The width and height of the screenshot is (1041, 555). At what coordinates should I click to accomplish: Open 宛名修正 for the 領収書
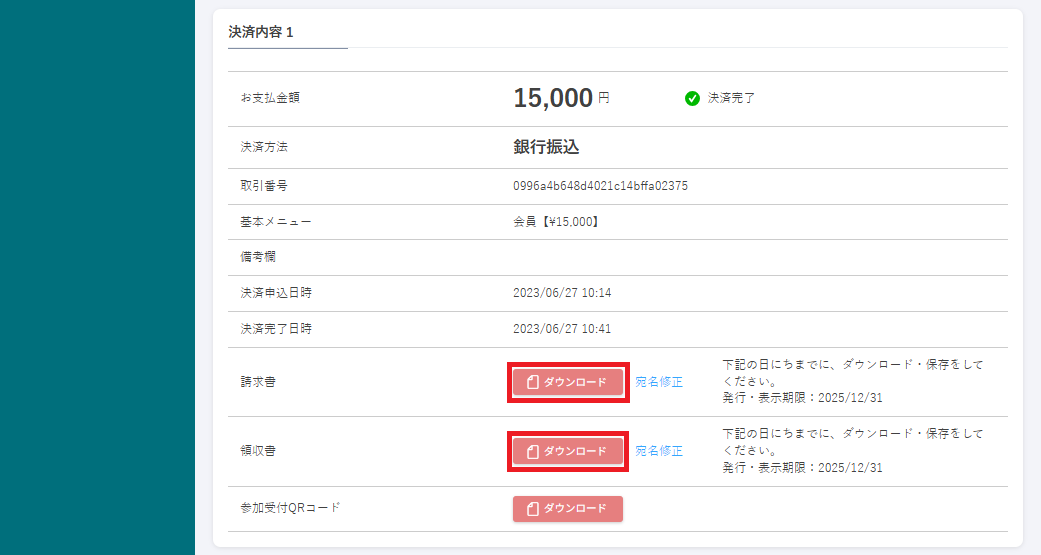click(x=659, y=451)
